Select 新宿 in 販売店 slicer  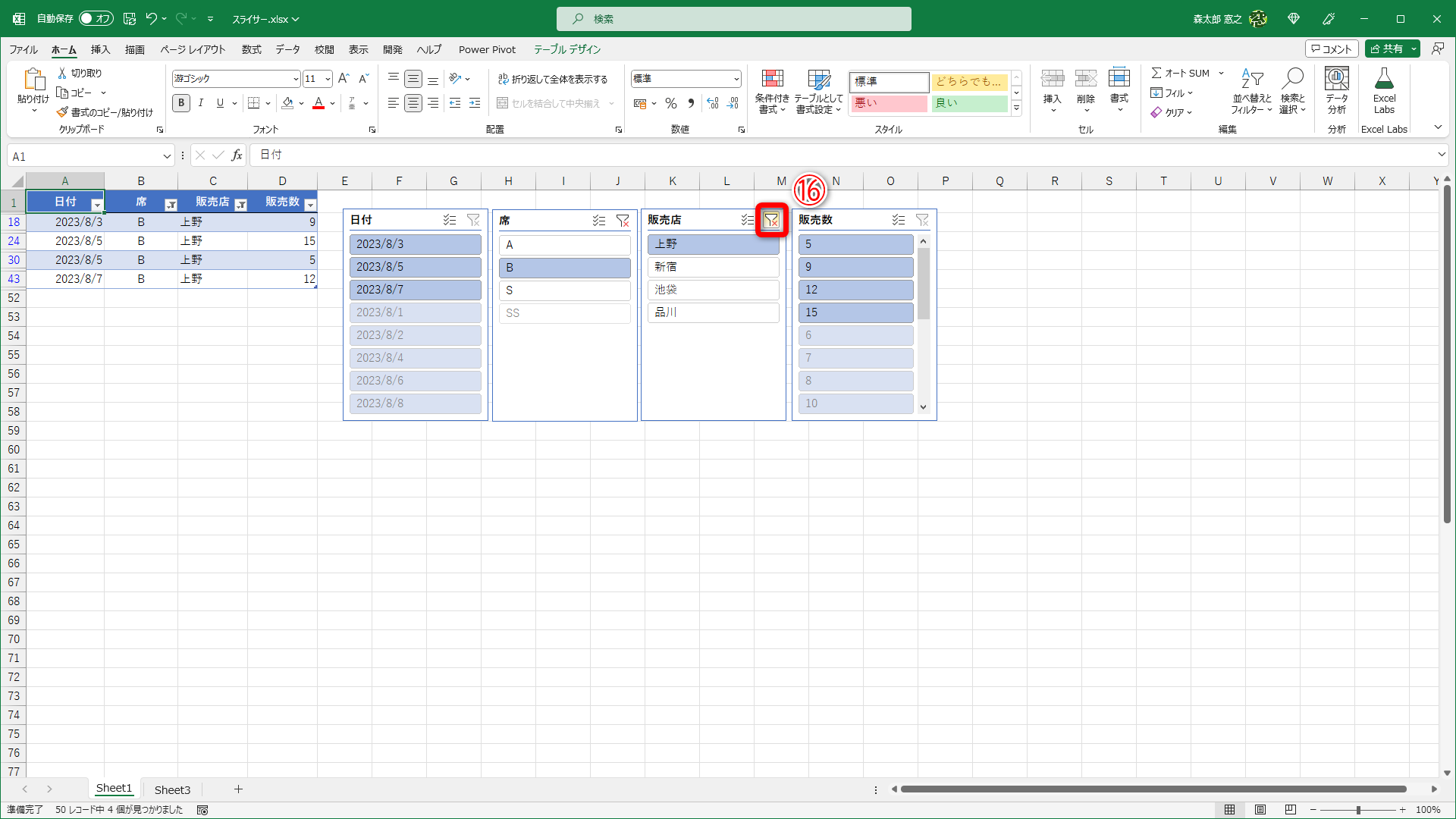click(713, 267)
